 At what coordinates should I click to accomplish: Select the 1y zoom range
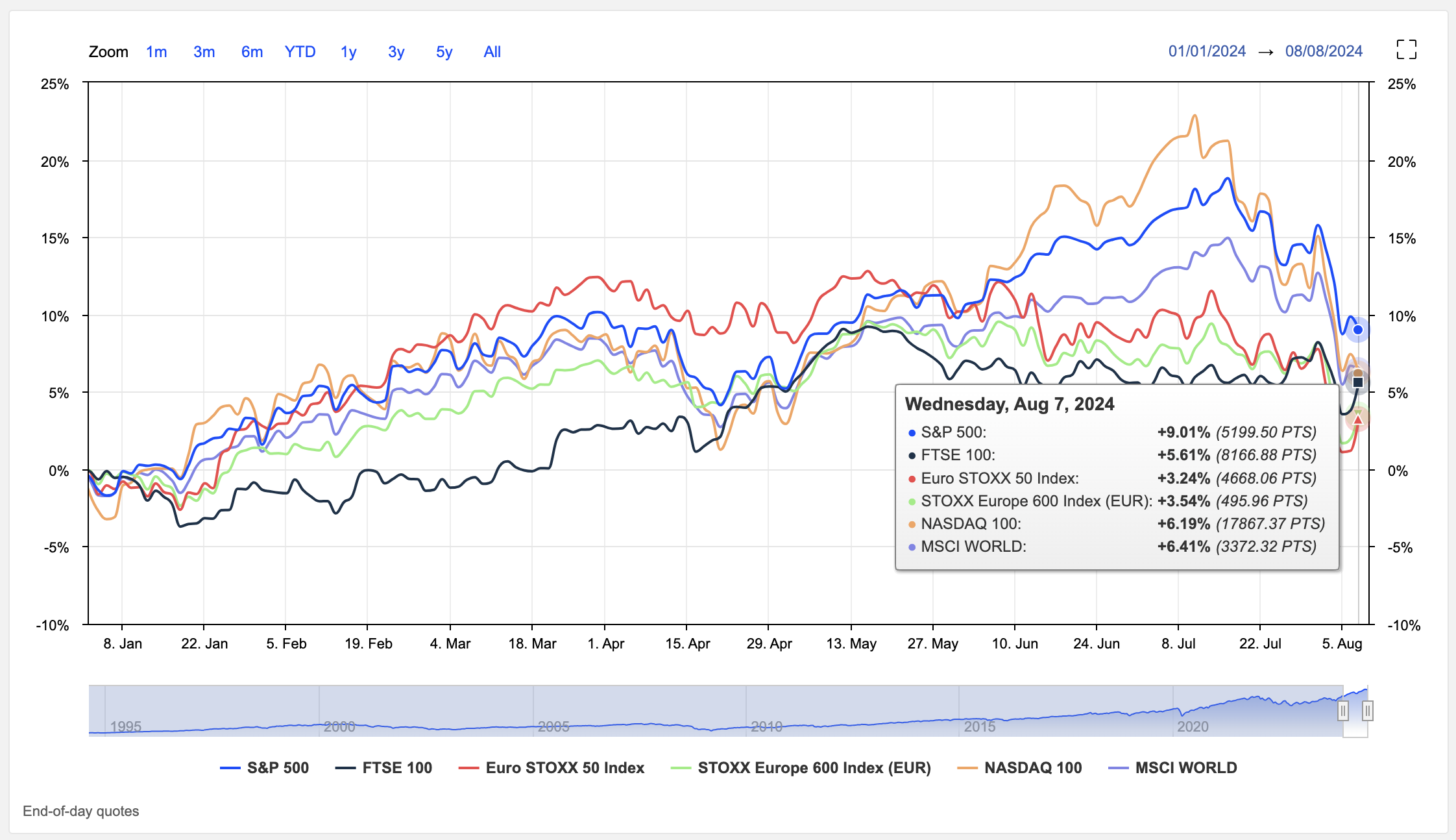[x=348, y=52]
